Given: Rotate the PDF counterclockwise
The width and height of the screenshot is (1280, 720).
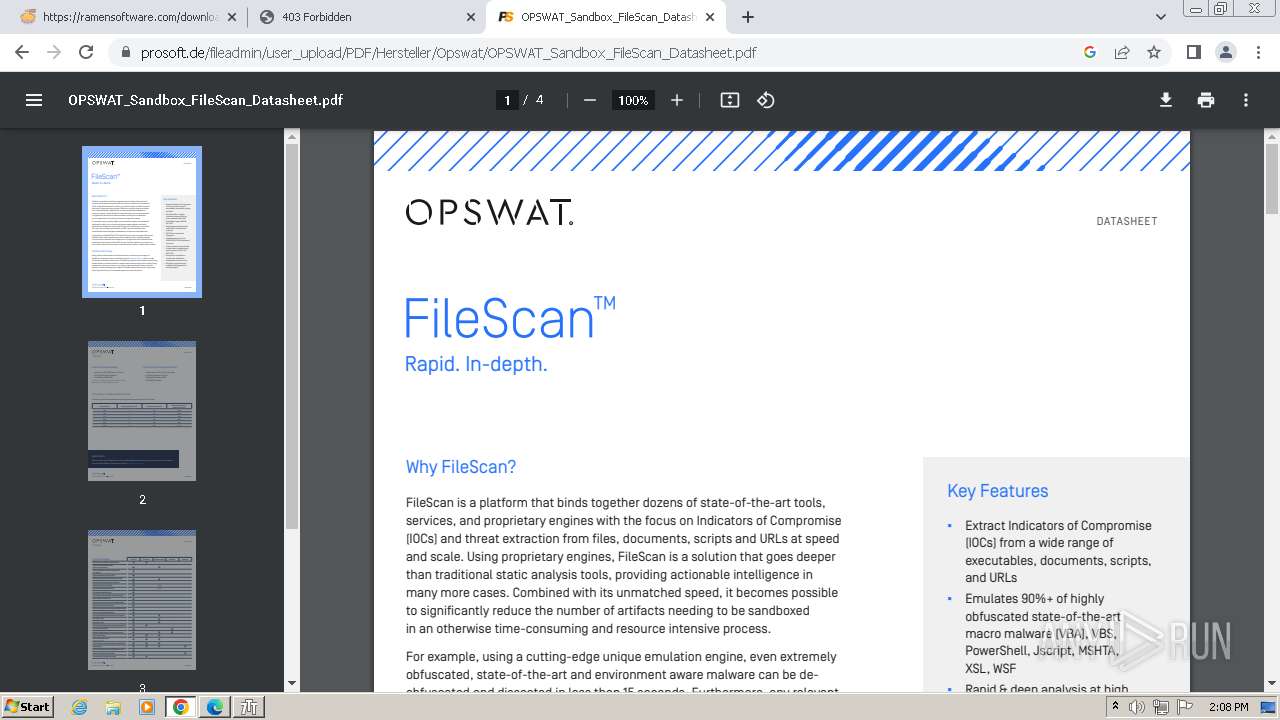Looking at the screenshot, I should [x=766, y=100].
